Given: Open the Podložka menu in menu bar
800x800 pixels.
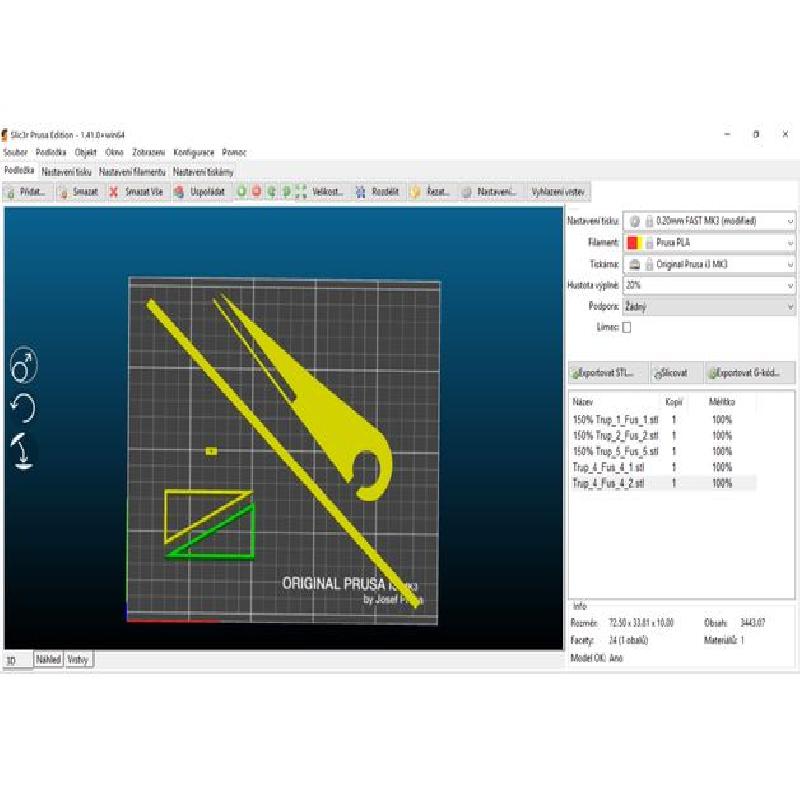Looking at the screenshot, I should pyautogui.click(x=51, y=153).
